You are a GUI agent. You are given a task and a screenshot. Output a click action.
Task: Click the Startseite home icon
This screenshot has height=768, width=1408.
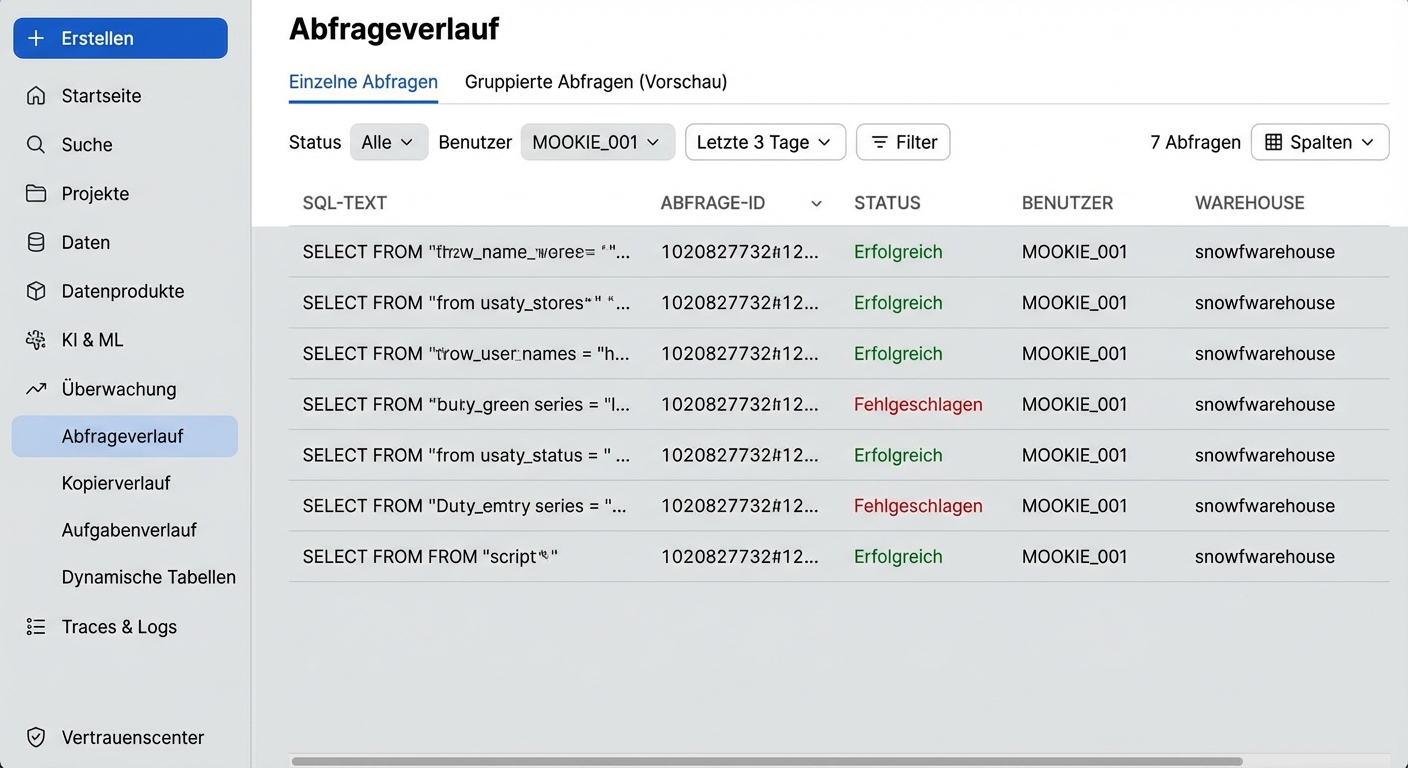[36, 96]
